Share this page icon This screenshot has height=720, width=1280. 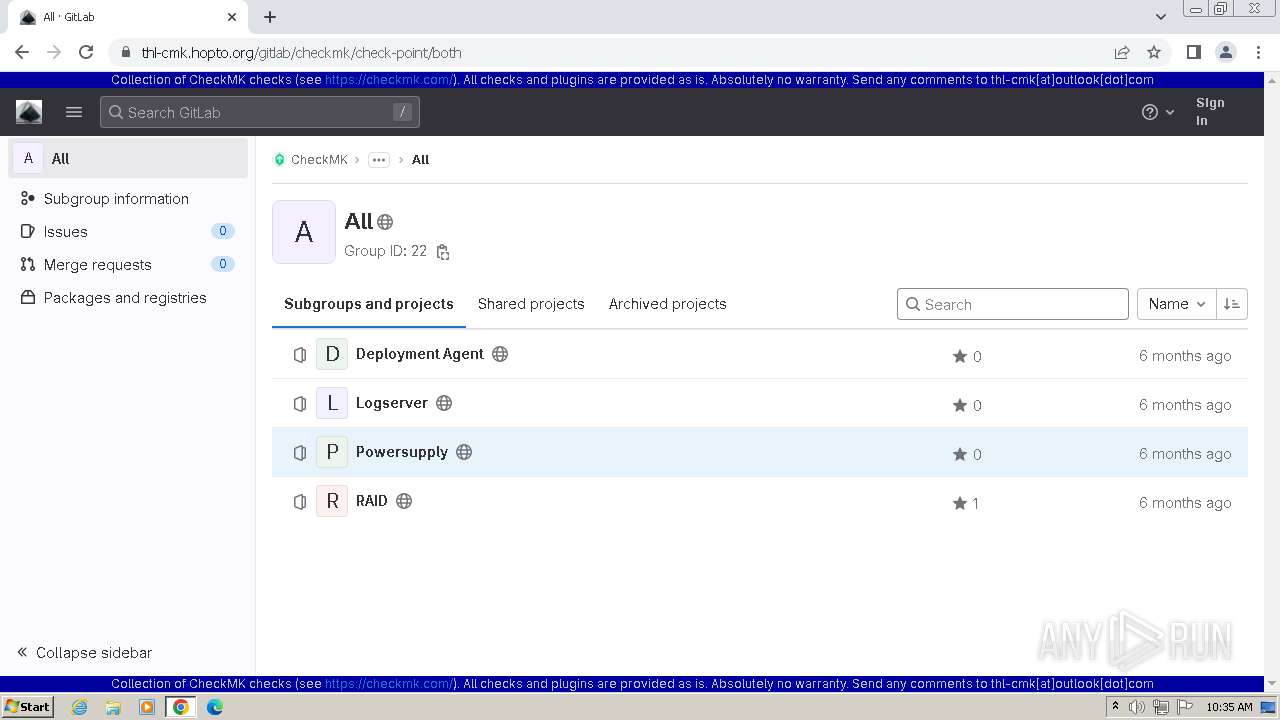[x=1122, y=52]
